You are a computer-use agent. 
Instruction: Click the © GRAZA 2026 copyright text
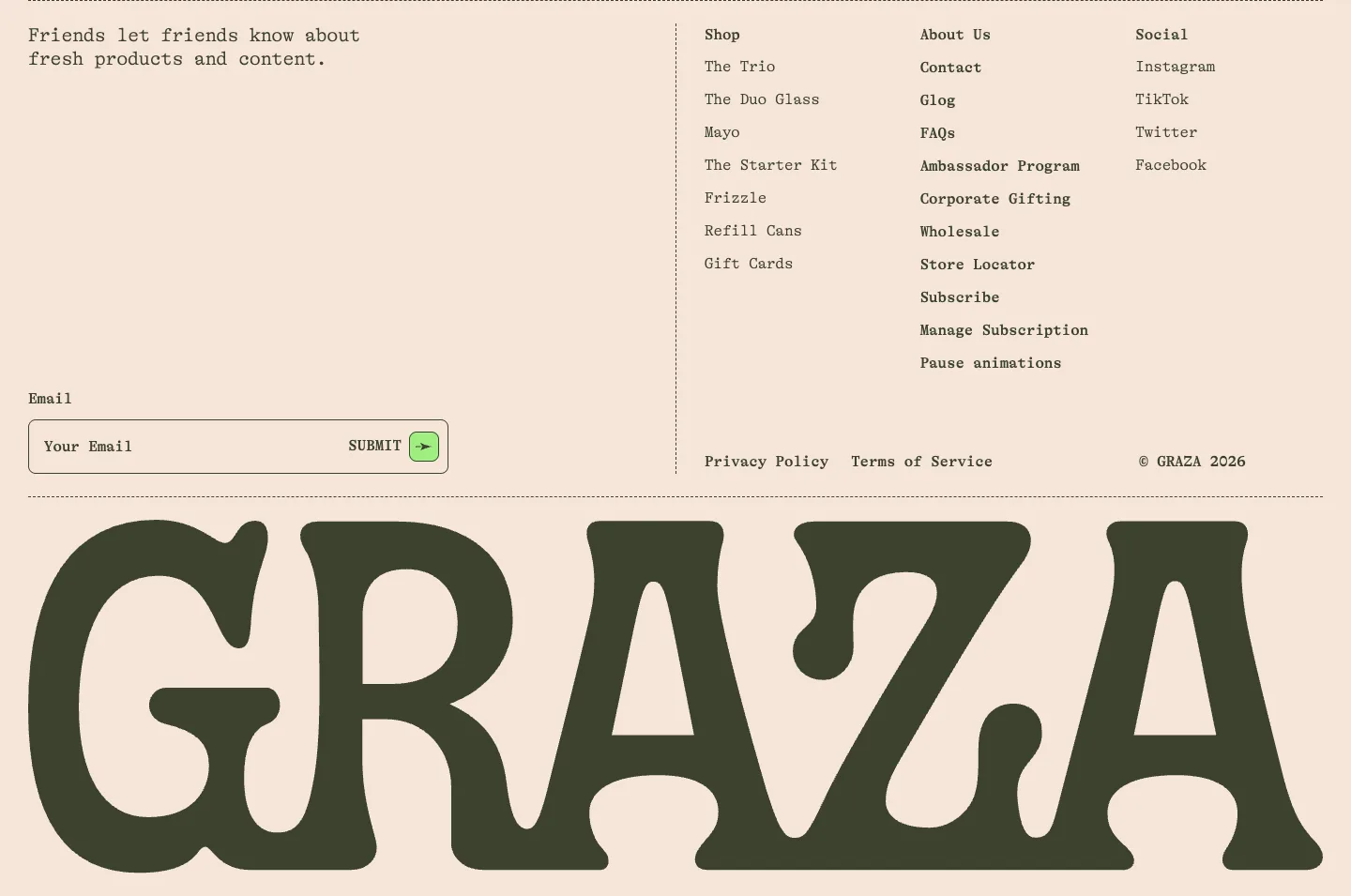[1192, 462]
